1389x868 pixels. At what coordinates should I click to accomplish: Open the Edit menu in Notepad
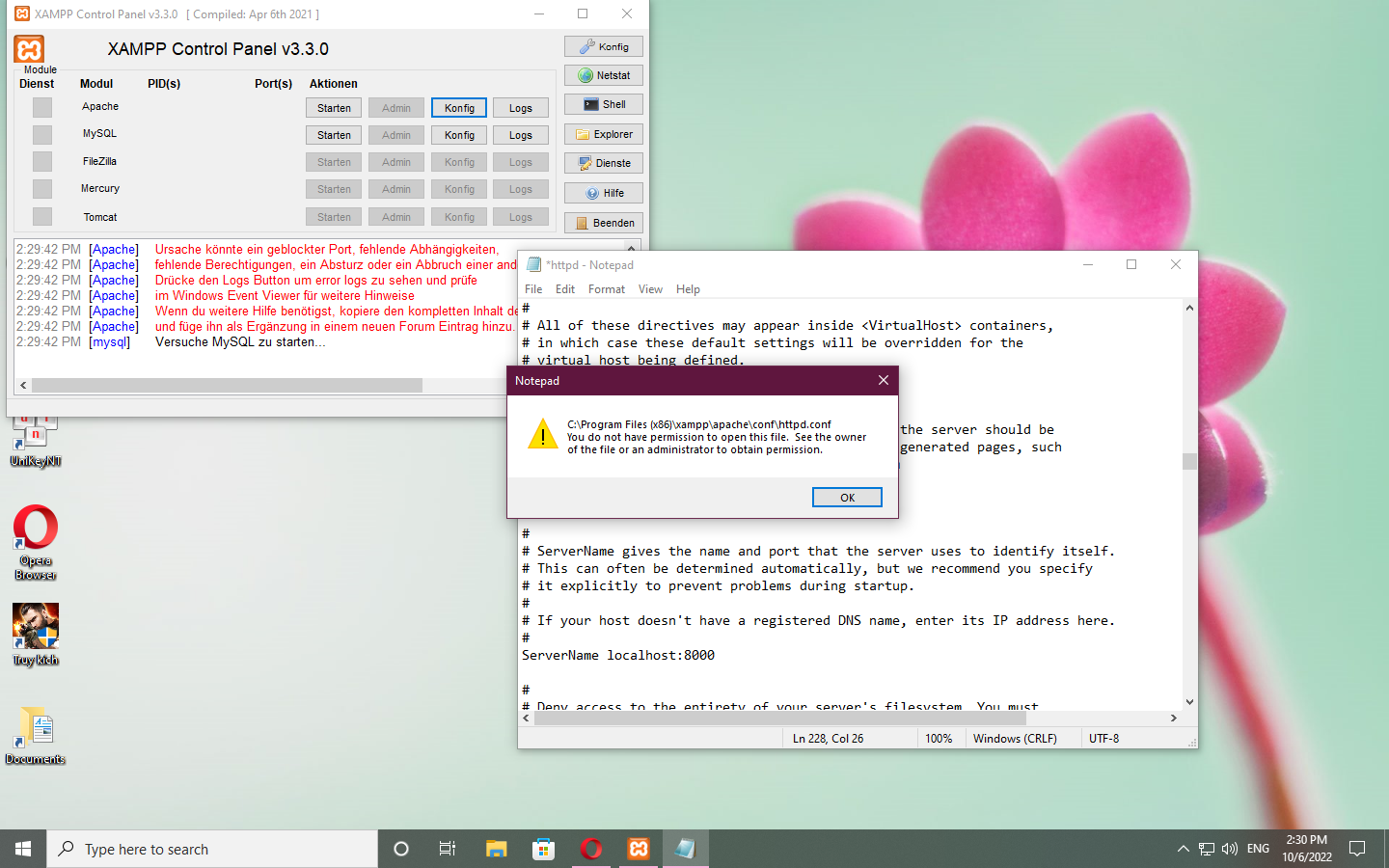point(565,289)
